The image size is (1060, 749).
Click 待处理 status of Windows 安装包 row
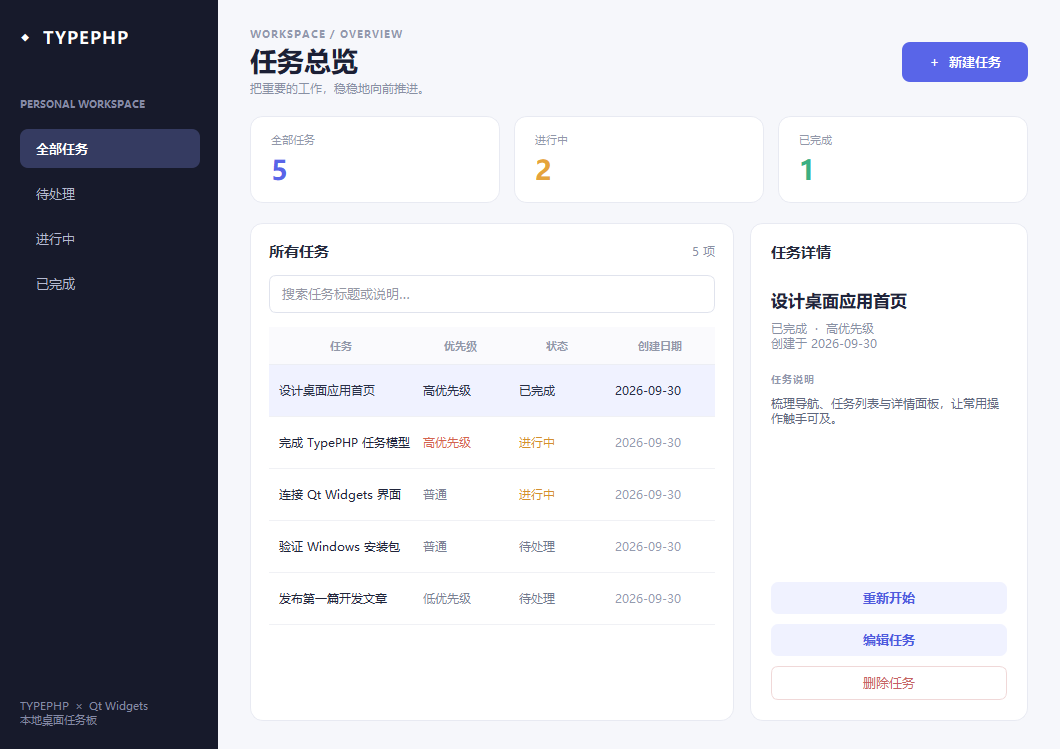(537, 547)
